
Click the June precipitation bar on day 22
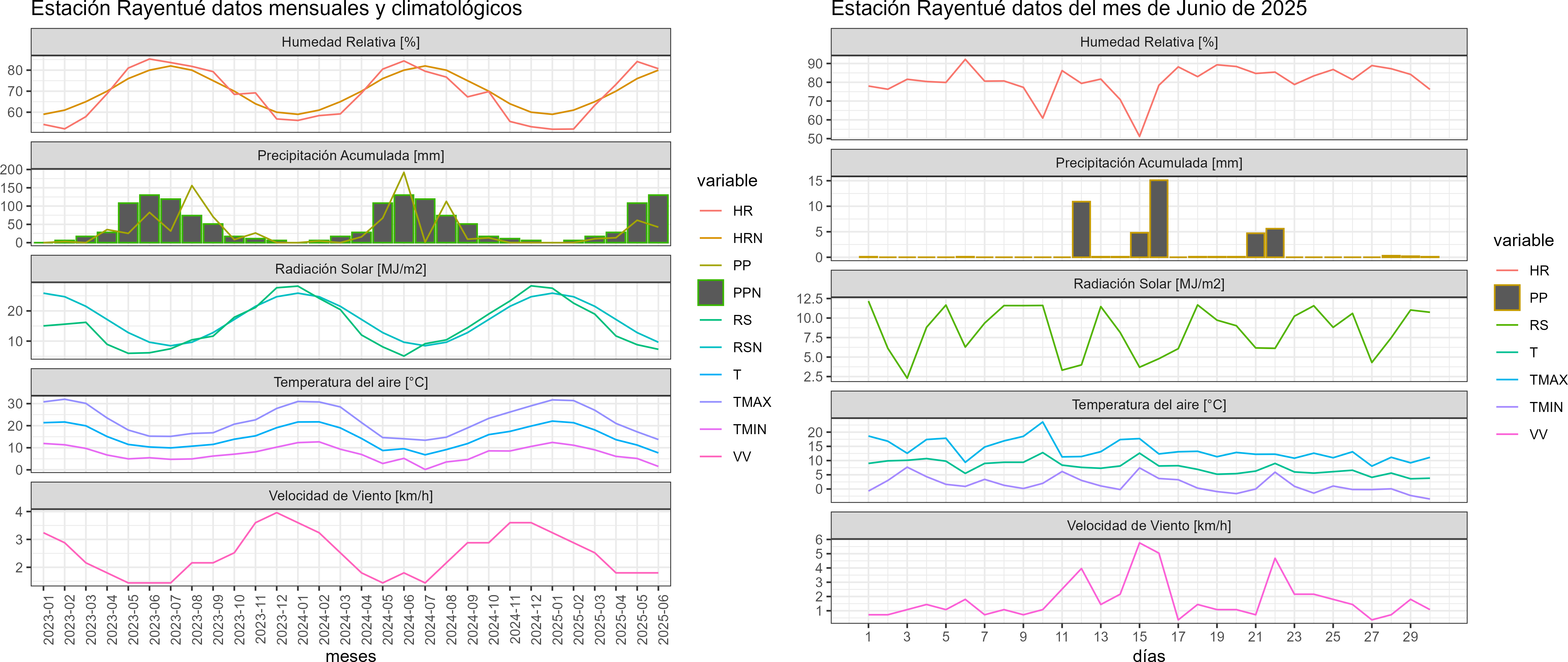click(1275, 243)
